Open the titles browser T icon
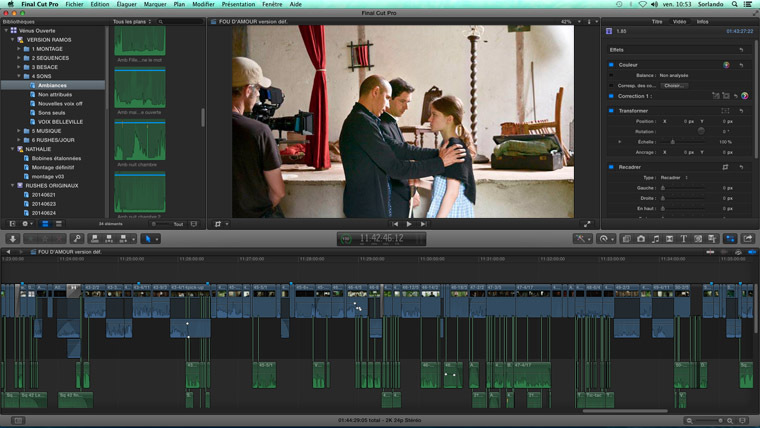 (x=683, y=238)
